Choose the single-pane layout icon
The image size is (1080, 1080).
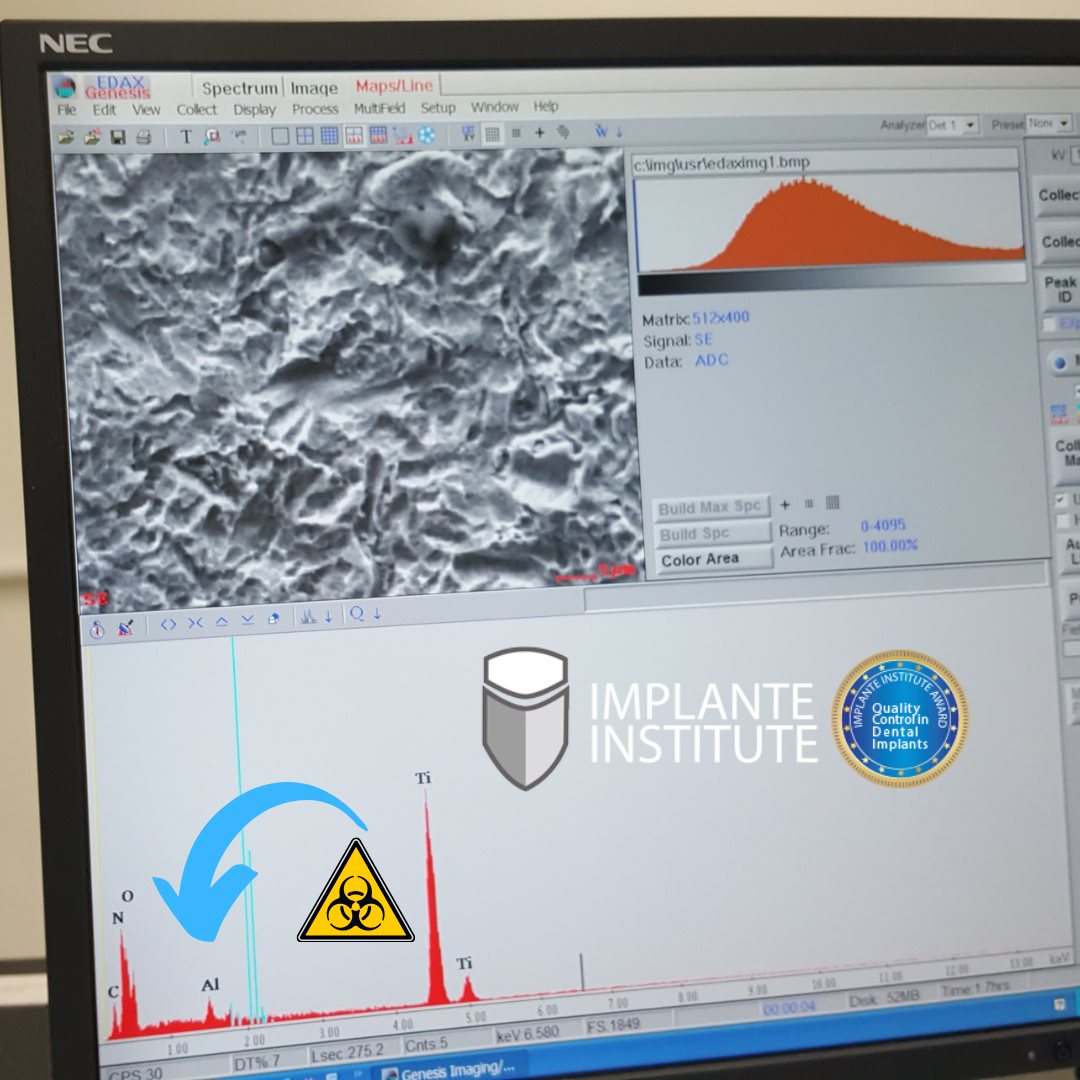point(280,136)
